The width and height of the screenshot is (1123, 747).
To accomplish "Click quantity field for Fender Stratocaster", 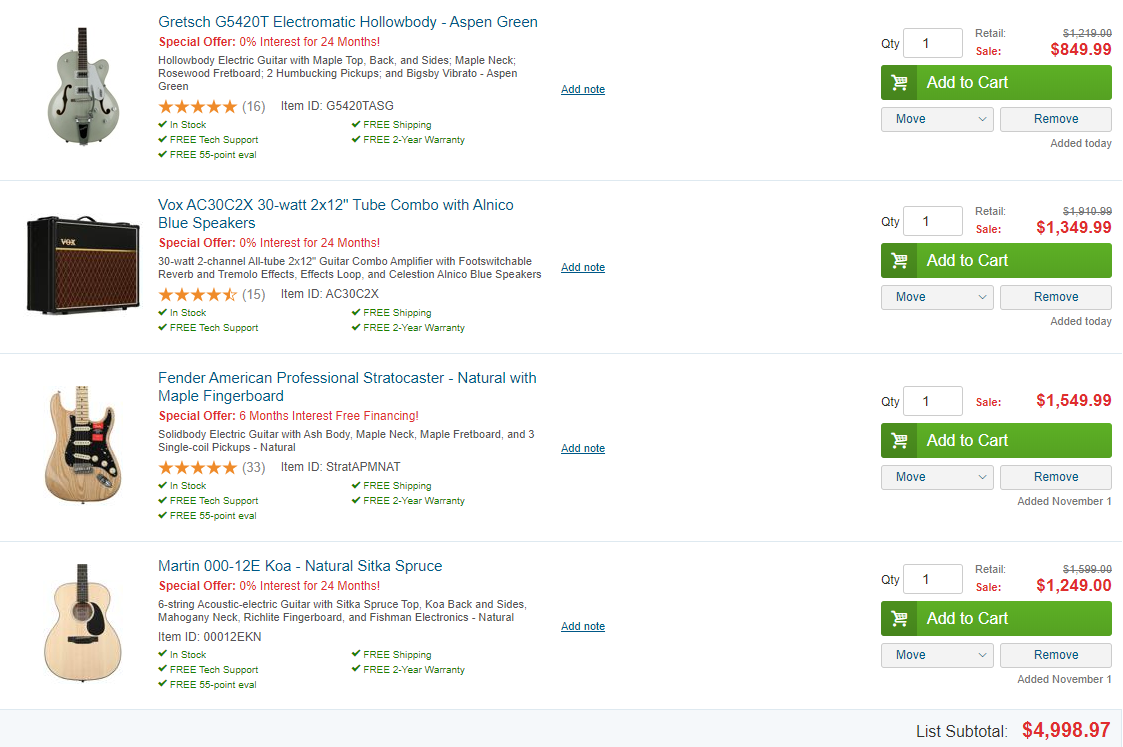I will (x=932, y=401).
